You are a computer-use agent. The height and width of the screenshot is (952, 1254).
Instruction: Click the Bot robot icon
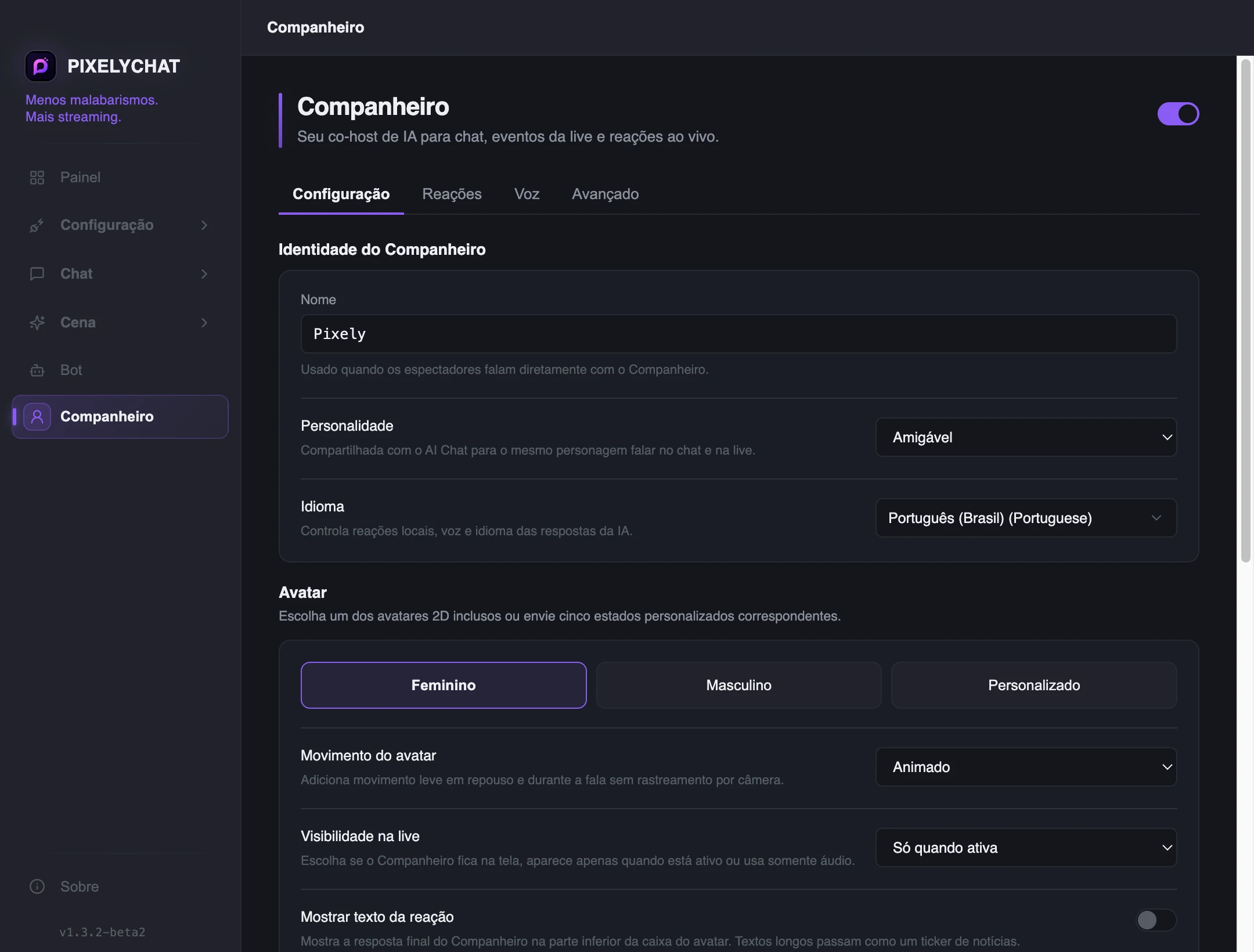(x=37, y=370)
